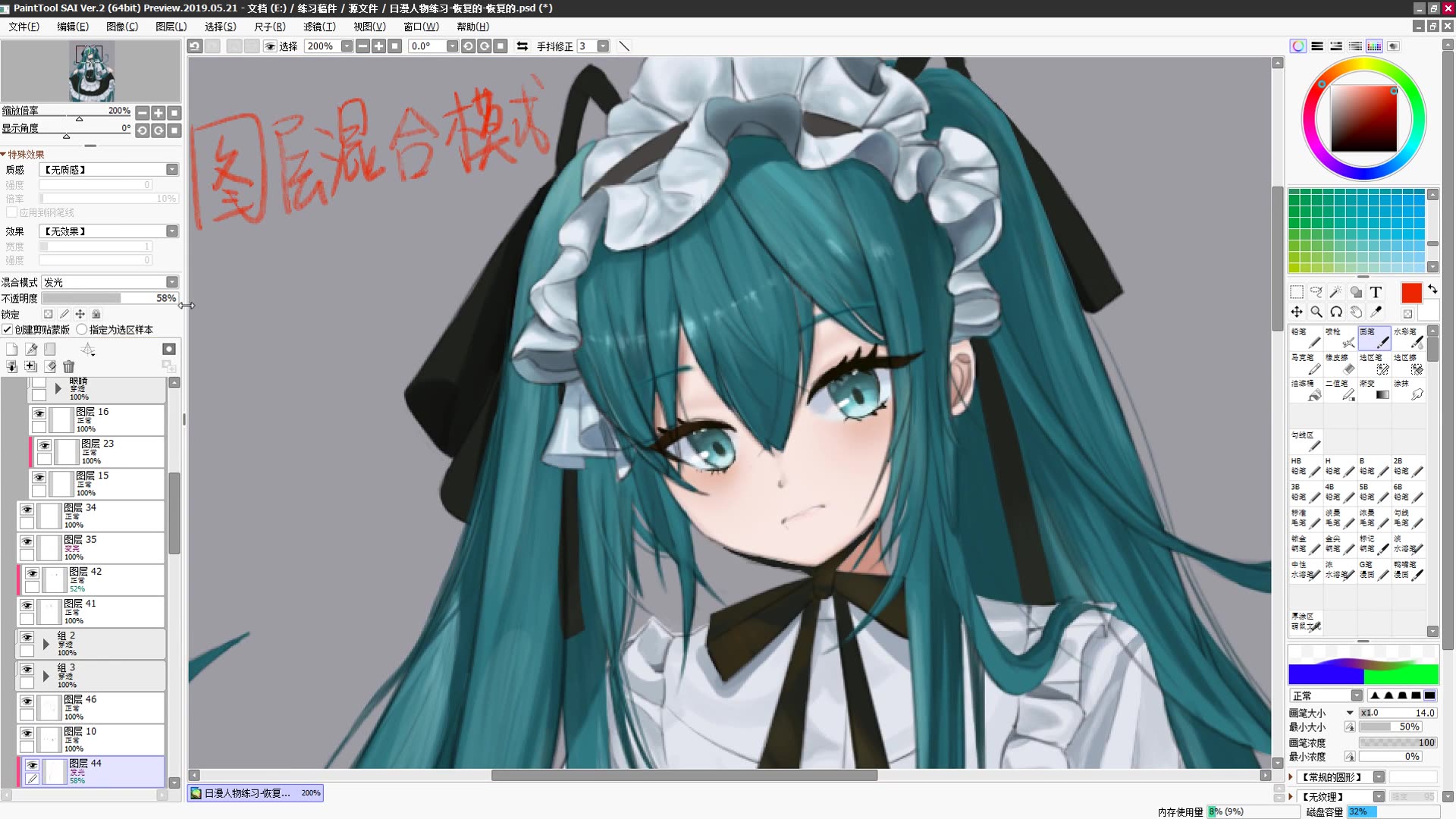
Task: Create a new normal layer
Action: [11, 349]
